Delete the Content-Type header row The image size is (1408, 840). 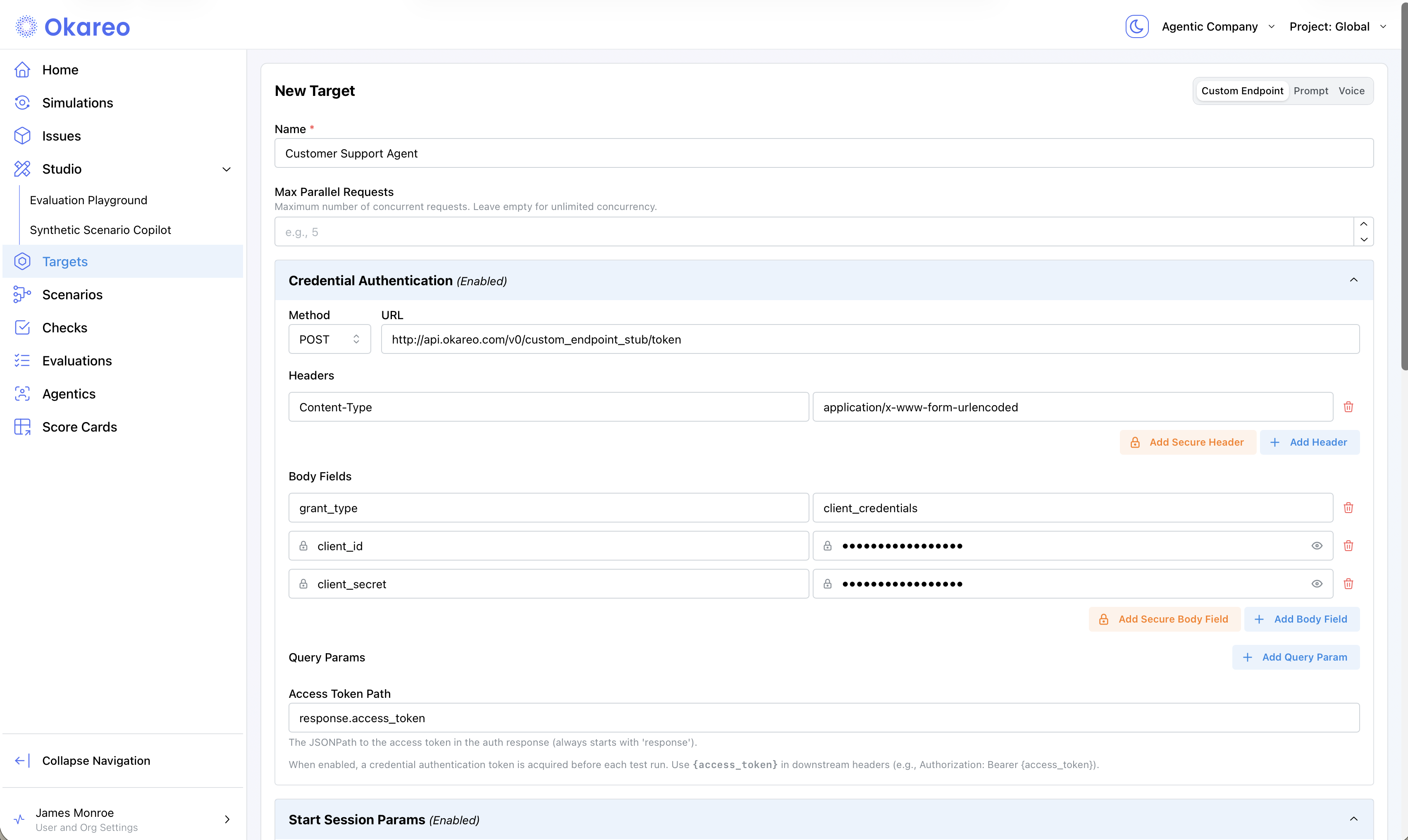point(1348,406)
